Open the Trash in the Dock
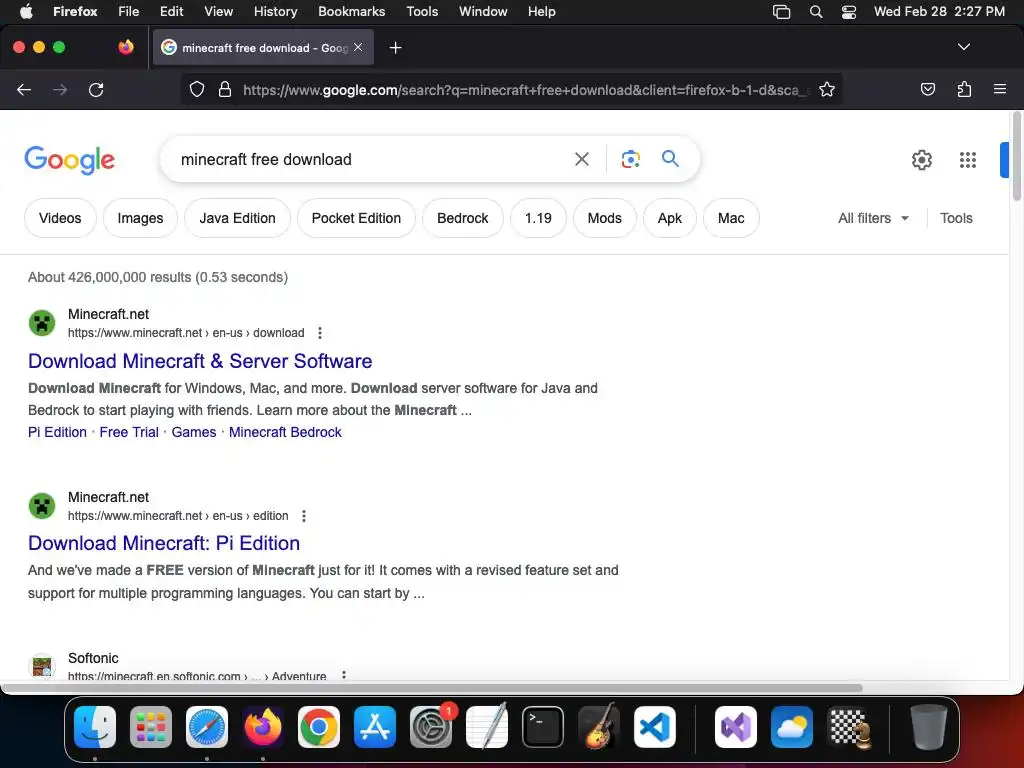The image size is (1024, 768). pos(928,727)
